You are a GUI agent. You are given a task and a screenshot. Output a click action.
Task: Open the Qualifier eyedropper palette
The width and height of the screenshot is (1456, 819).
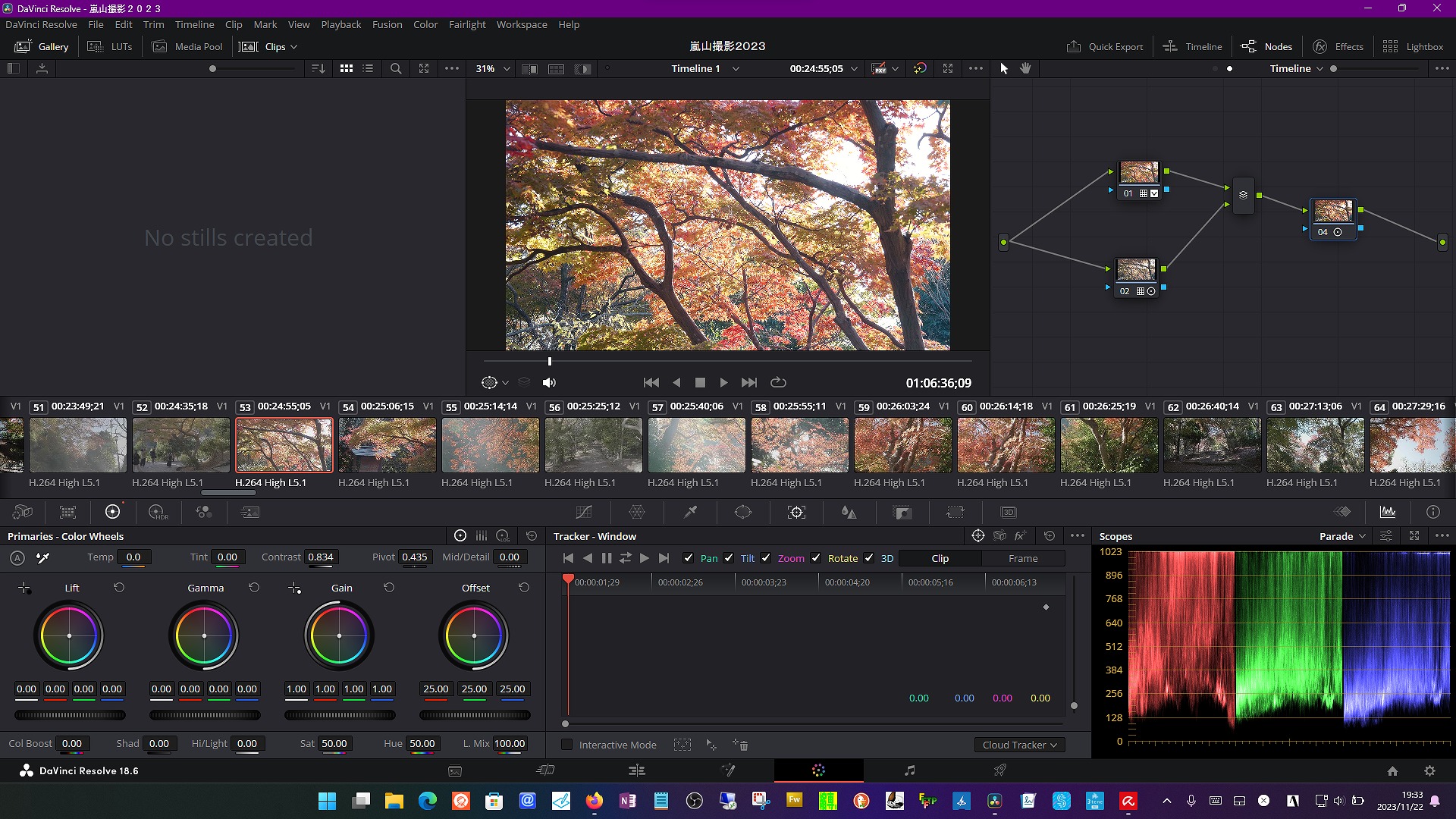tap(690, 513)
